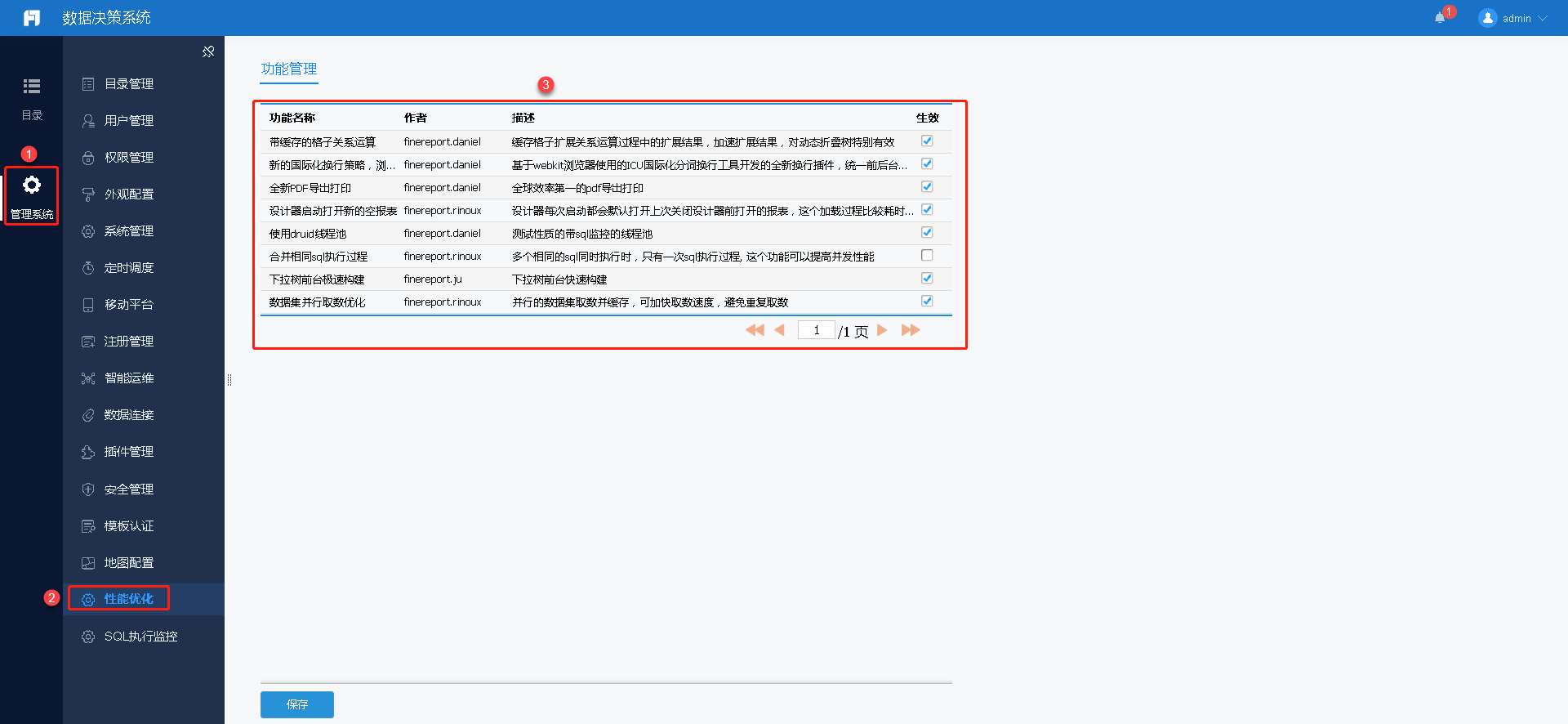Click the SQL执行监控 gear icon
Screen dimensions: 1568x724
(x=88, y=637)
